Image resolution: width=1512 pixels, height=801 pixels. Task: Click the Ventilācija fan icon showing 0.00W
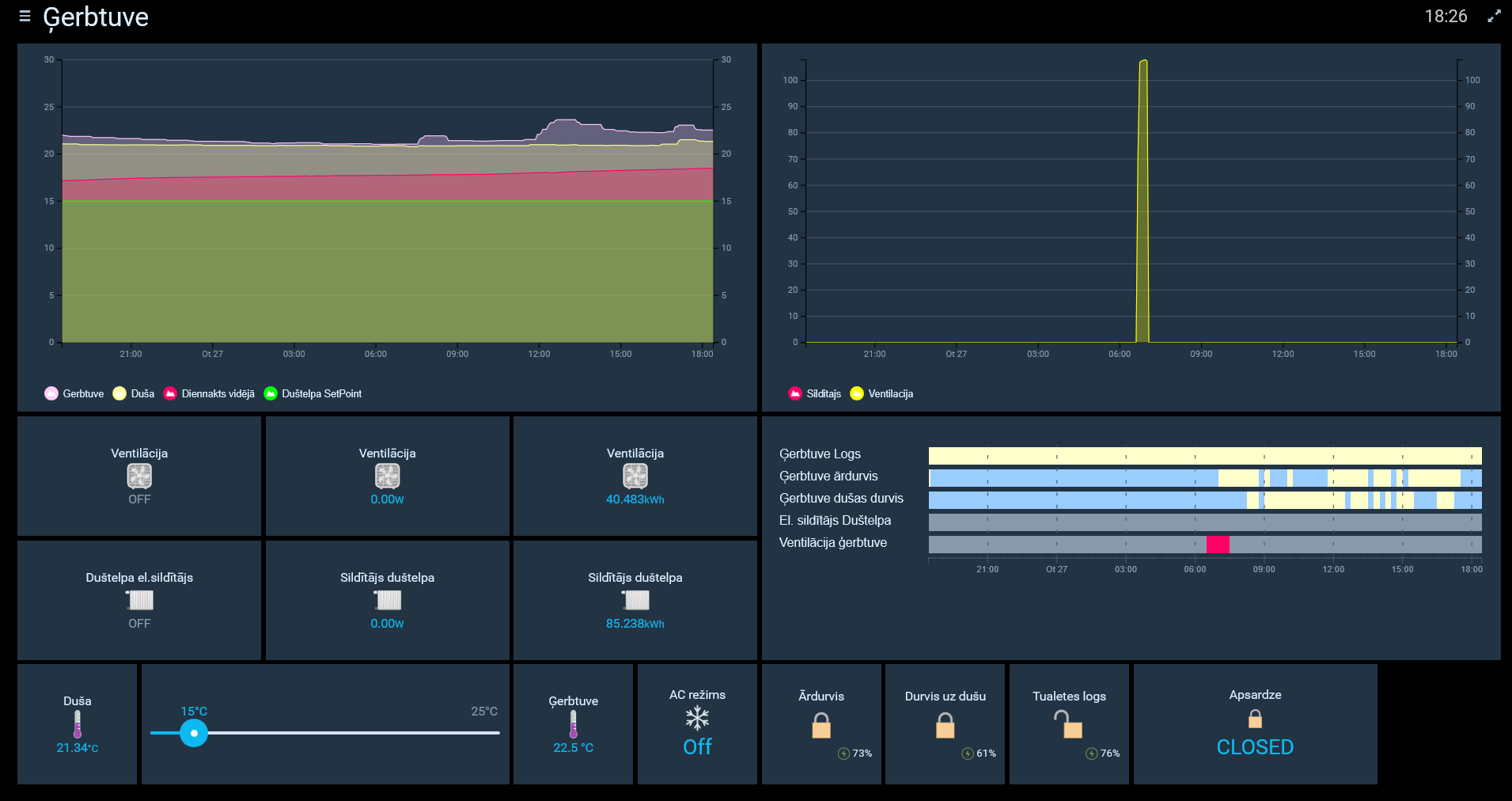coord(387,476)
